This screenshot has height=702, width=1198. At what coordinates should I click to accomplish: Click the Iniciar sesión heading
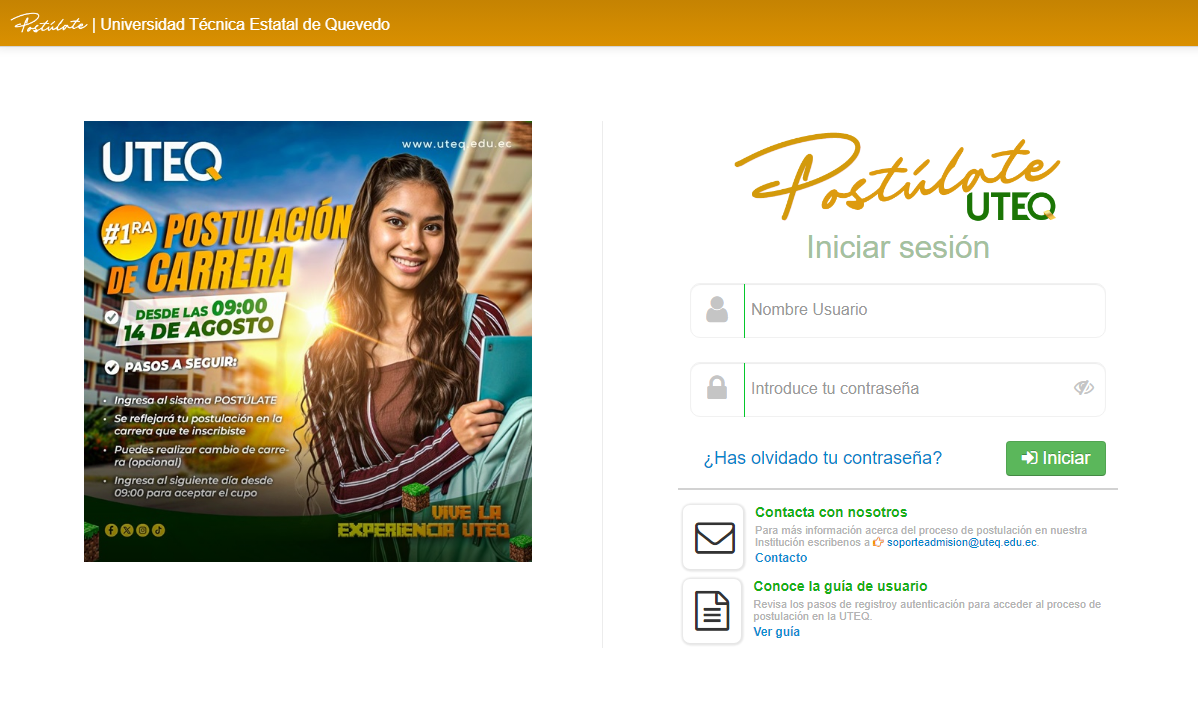[x=898, y=247]
